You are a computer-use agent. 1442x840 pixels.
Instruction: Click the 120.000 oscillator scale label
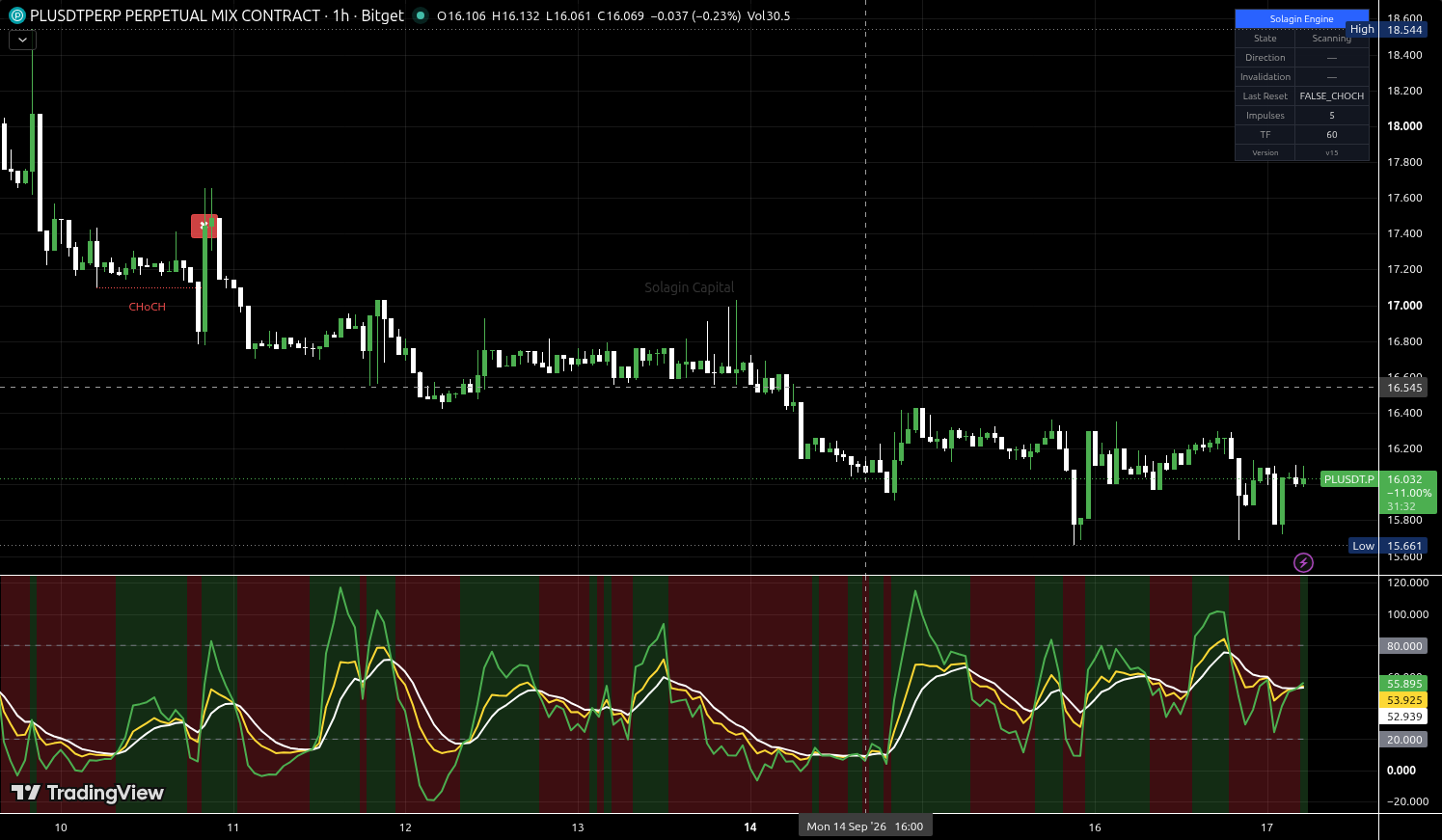[x=1408, y=583]
